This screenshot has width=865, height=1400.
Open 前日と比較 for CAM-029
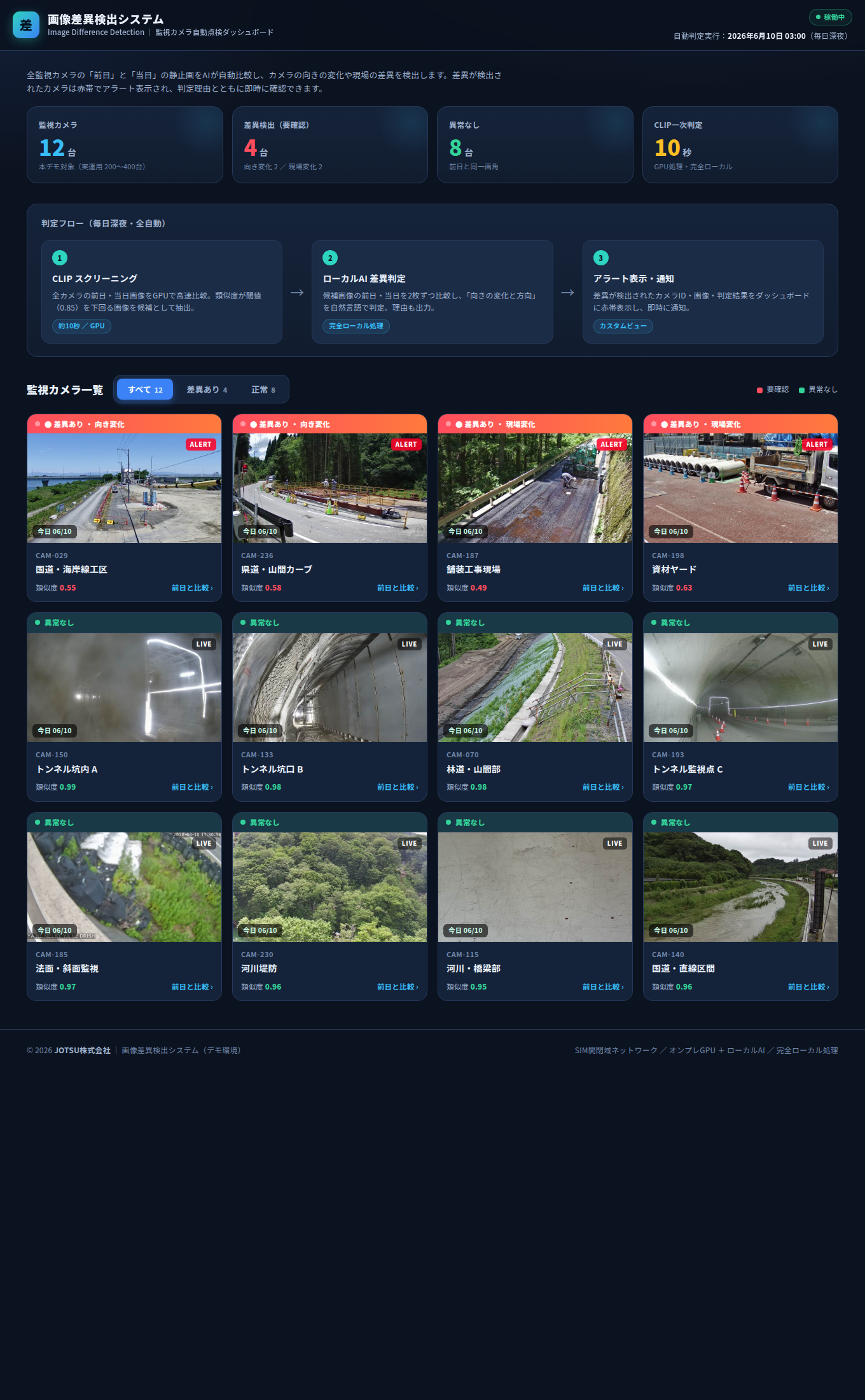pyautogui.click(x=192, y=588)
